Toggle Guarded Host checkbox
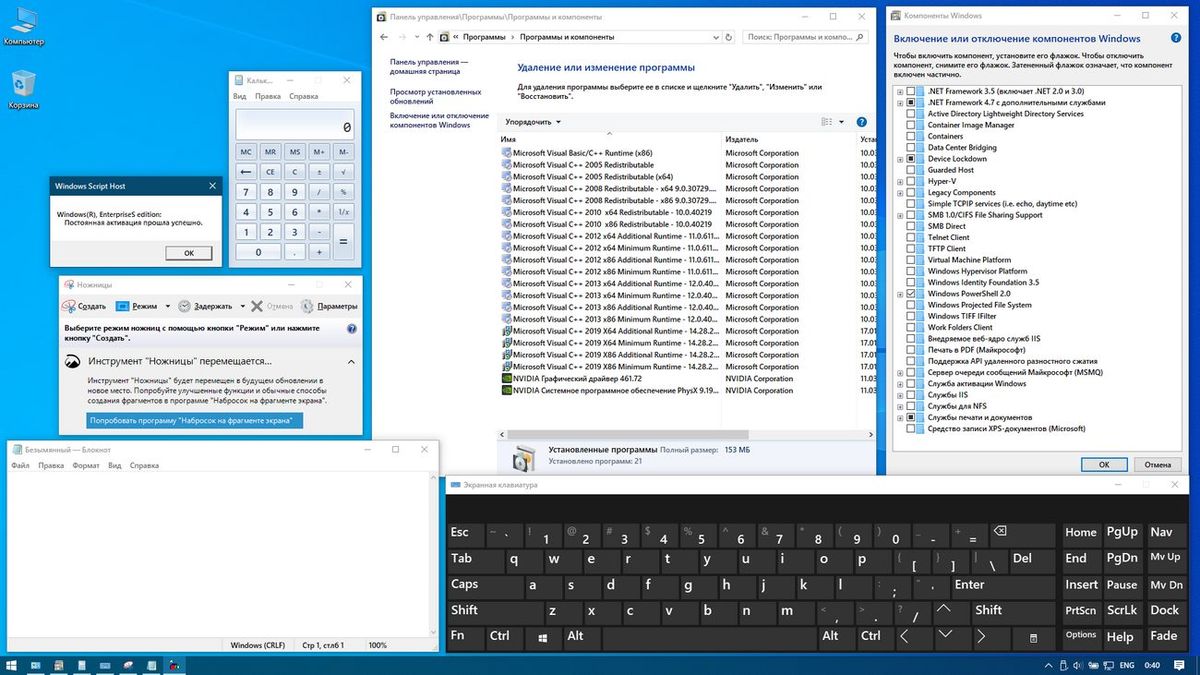This screenshot has width=1200, height=675. 910,170
